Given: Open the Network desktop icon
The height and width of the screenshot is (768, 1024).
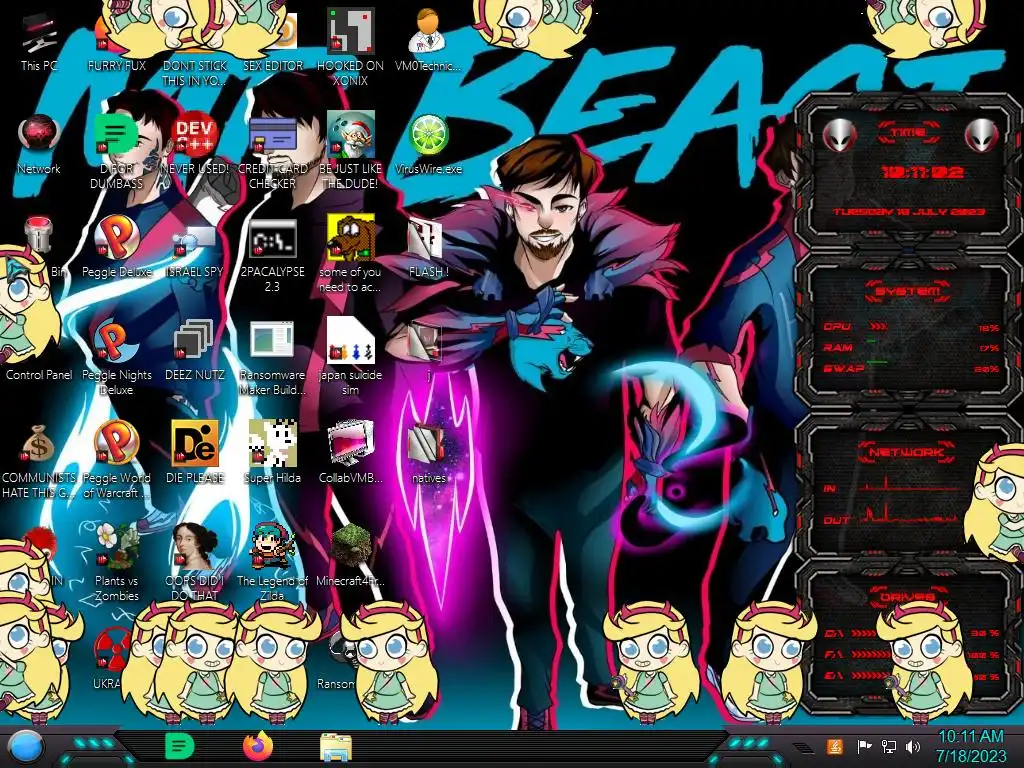Looking at the screenshot, I should [39, 144].
